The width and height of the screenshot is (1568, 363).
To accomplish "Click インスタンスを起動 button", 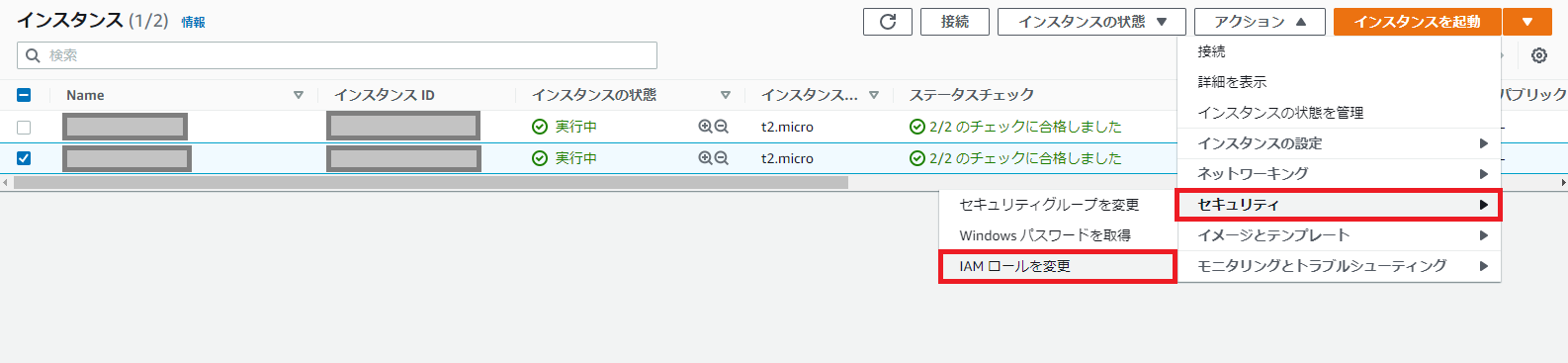I will coord(1417,22).
